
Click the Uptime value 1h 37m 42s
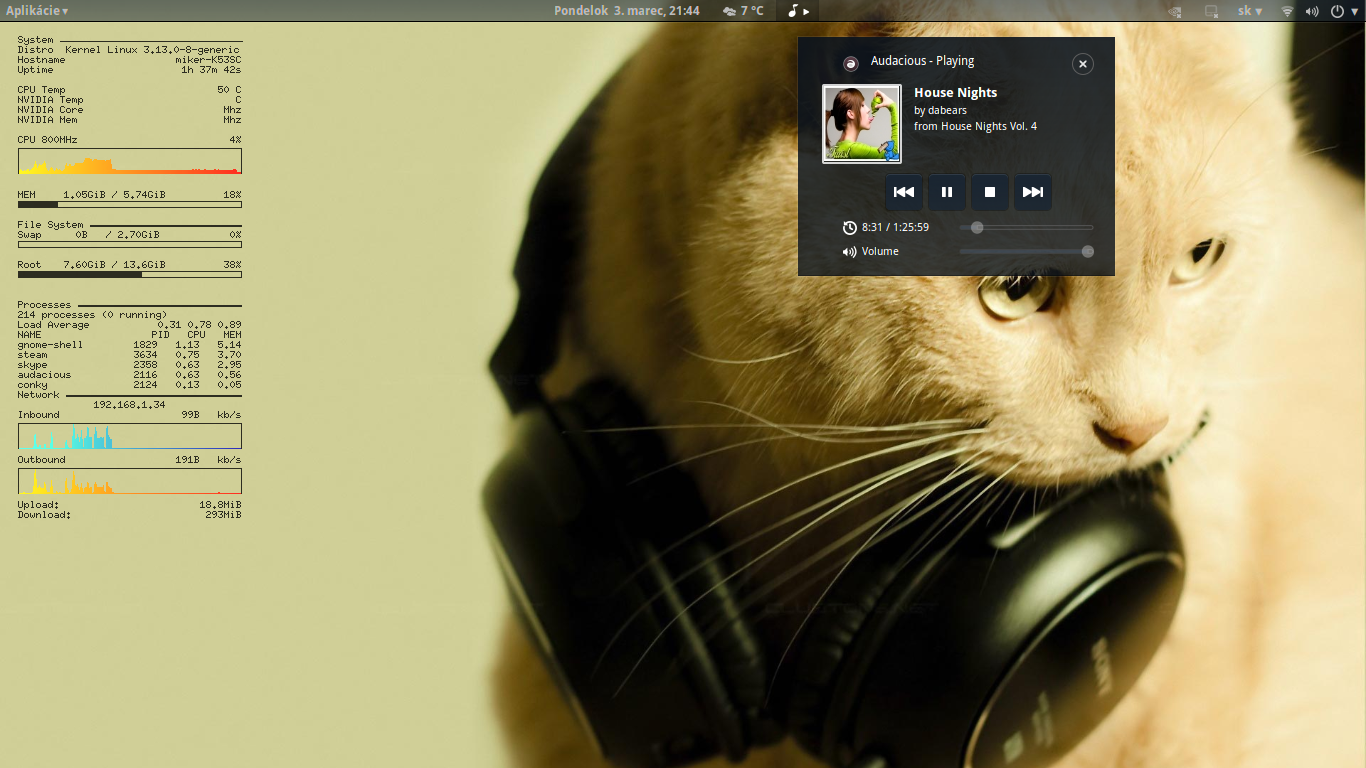point(211,70)
